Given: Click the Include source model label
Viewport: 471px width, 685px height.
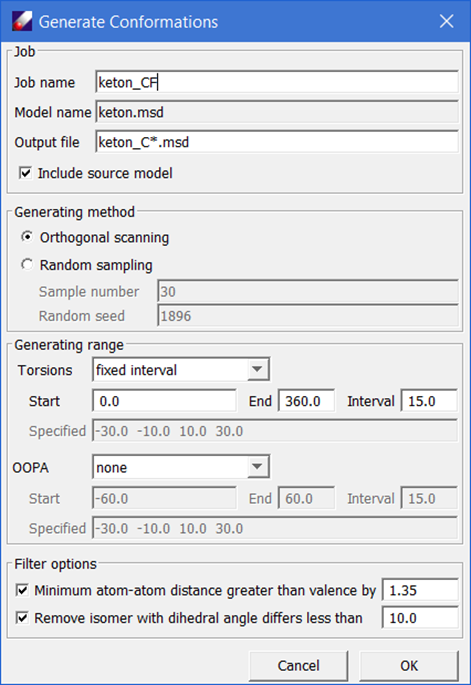Looking at the screenshot, I should 105,173.
